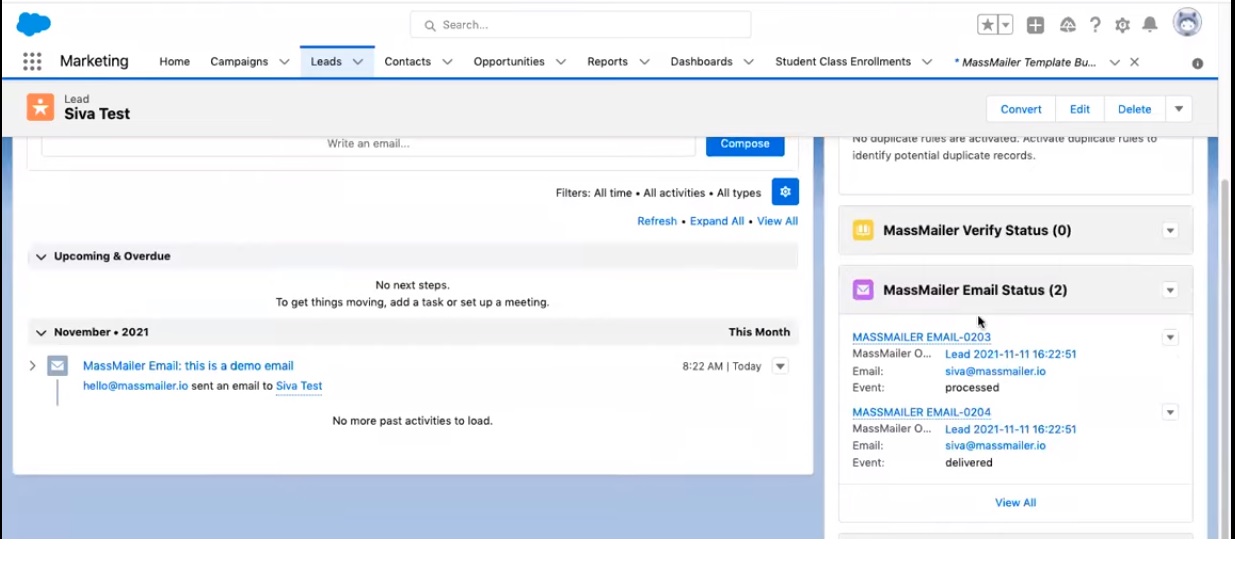Click the navigation bar info icon

coord(1197,62)
